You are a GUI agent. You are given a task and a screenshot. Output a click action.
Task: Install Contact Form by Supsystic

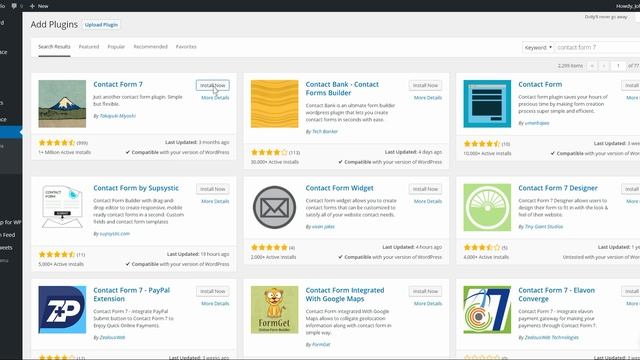213,189
